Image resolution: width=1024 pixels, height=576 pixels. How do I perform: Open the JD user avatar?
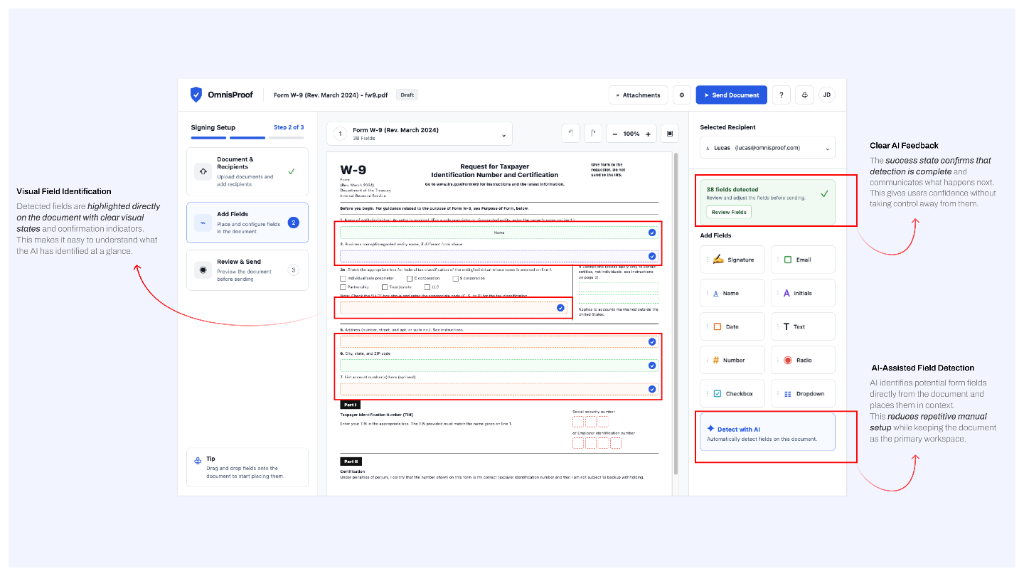(x=827, y=95)
